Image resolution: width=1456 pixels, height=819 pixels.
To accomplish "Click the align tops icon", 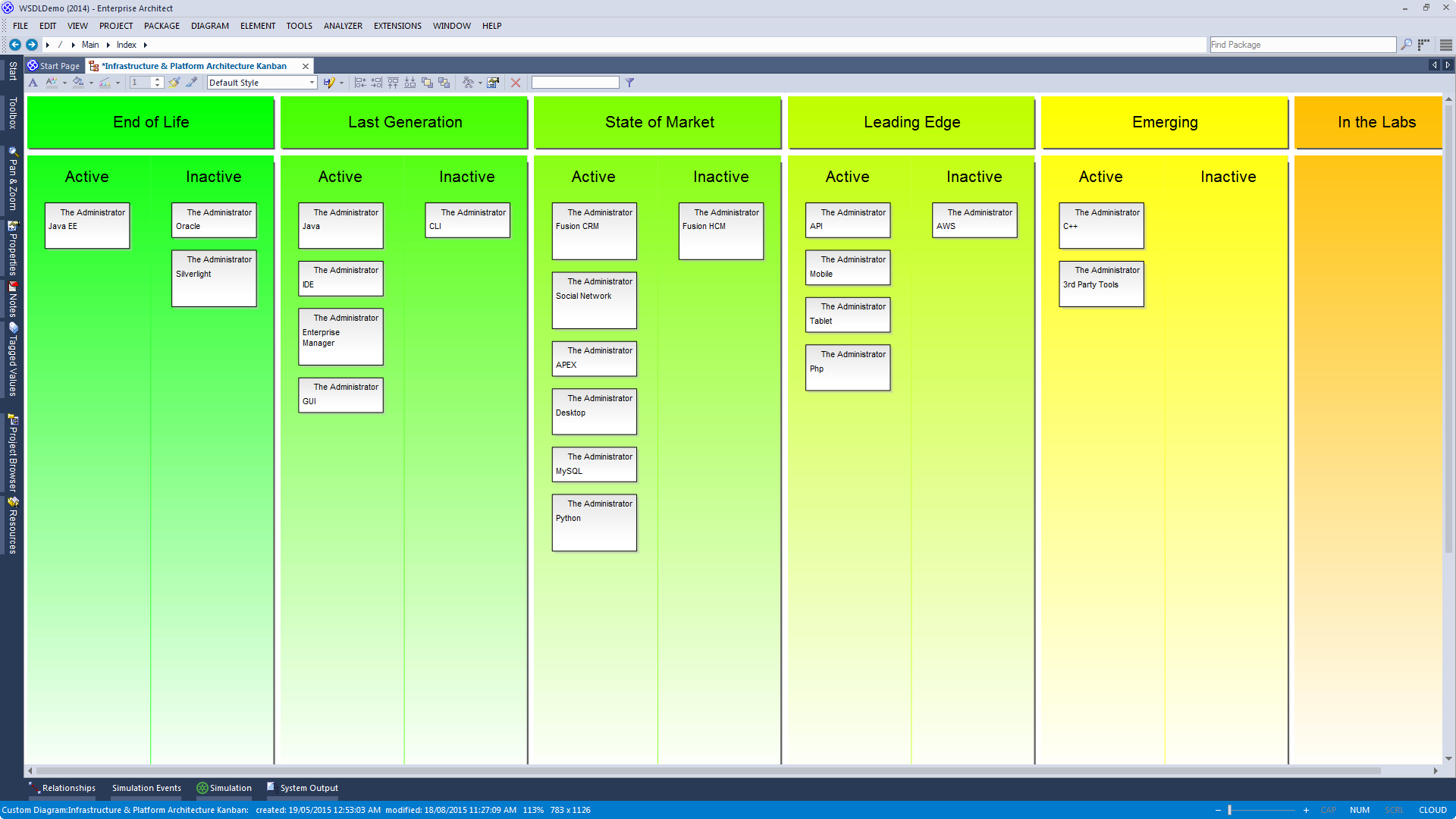I will pos(394,83).
